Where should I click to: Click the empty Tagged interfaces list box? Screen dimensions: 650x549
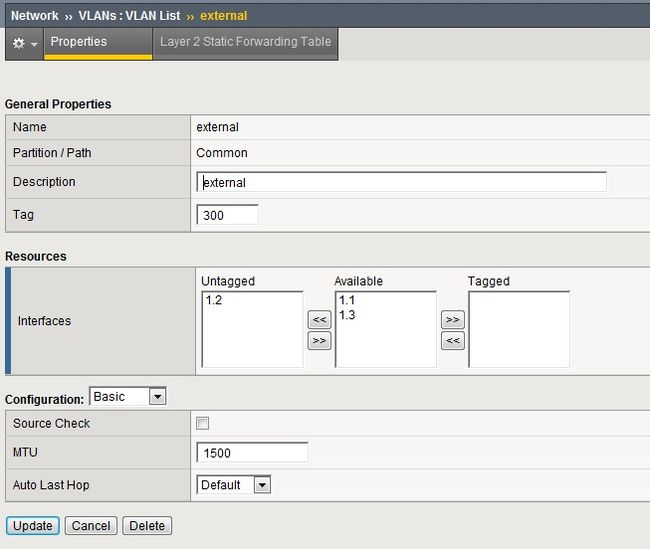coord(519,329)
